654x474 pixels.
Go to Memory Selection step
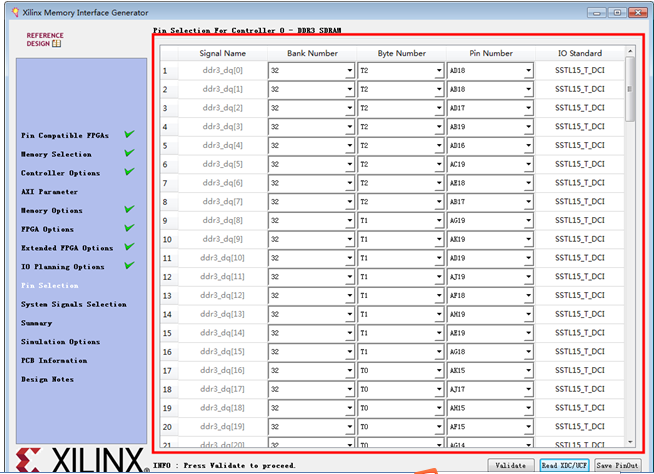[x=56, y=154]
